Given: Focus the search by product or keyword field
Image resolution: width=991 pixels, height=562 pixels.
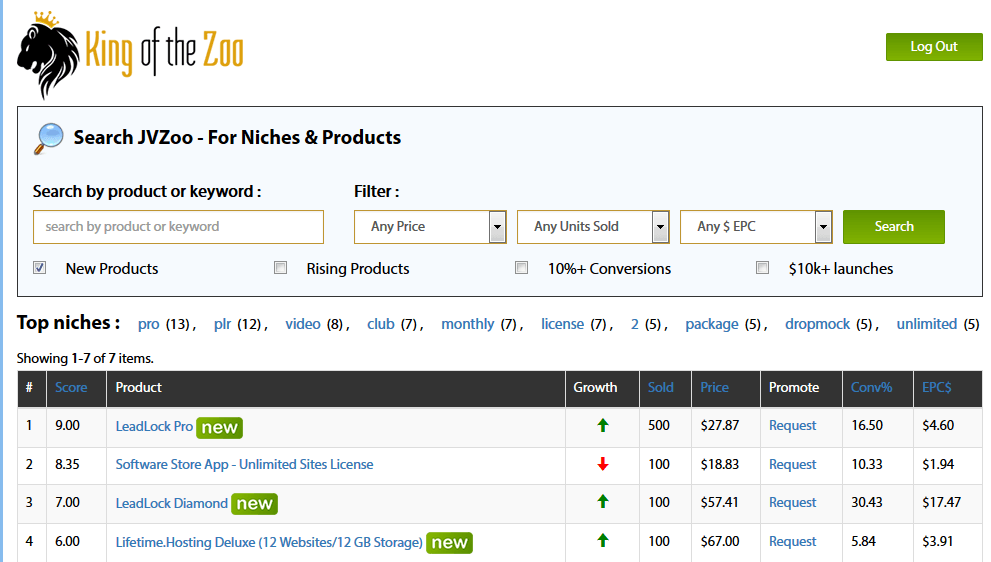Looking at the screenshot, I should [178, 227].
